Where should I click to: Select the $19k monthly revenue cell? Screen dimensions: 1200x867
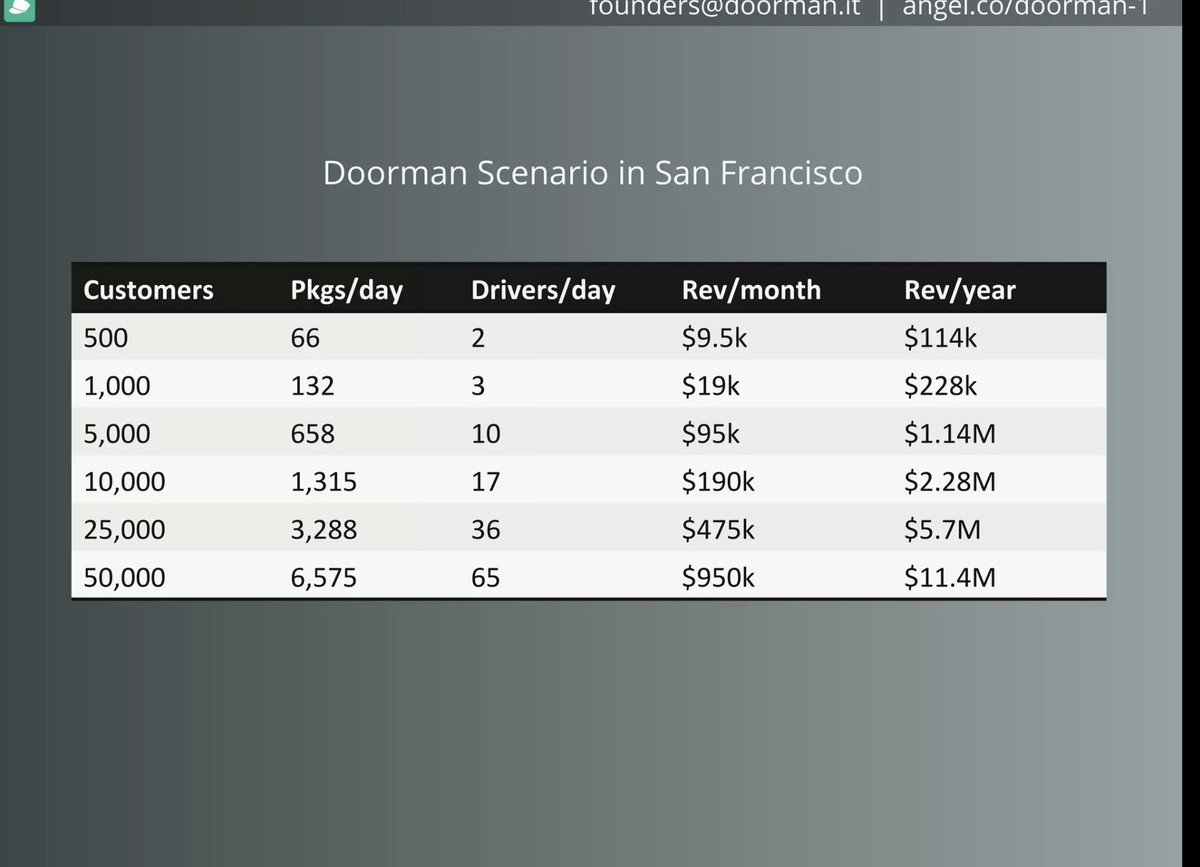click(710, 386)
